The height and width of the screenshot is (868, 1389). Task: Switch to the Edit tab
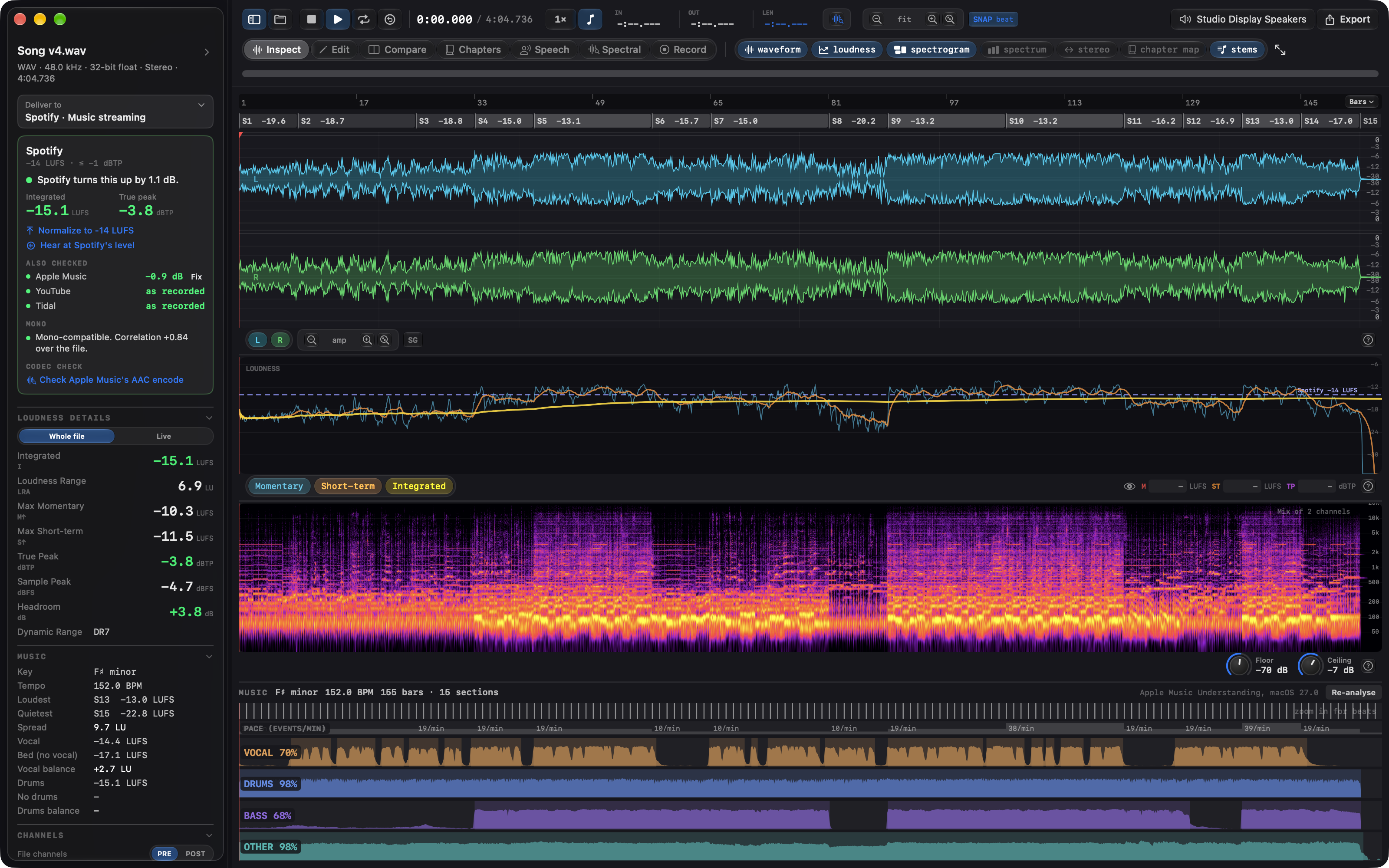click(334, 50)
